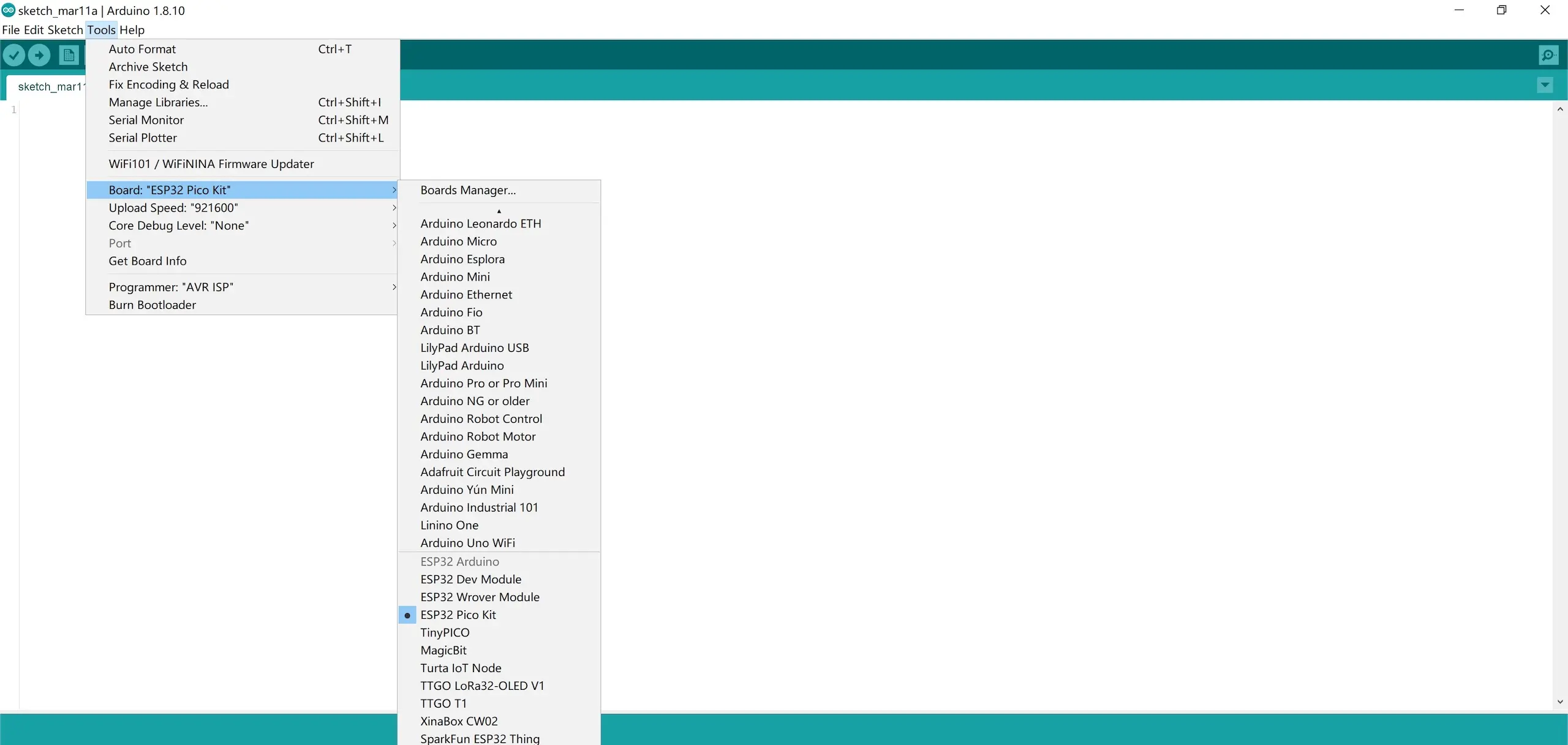
Task: Switch board to SparkFun ESP32 Thing
Action: [x=499, y=738]
